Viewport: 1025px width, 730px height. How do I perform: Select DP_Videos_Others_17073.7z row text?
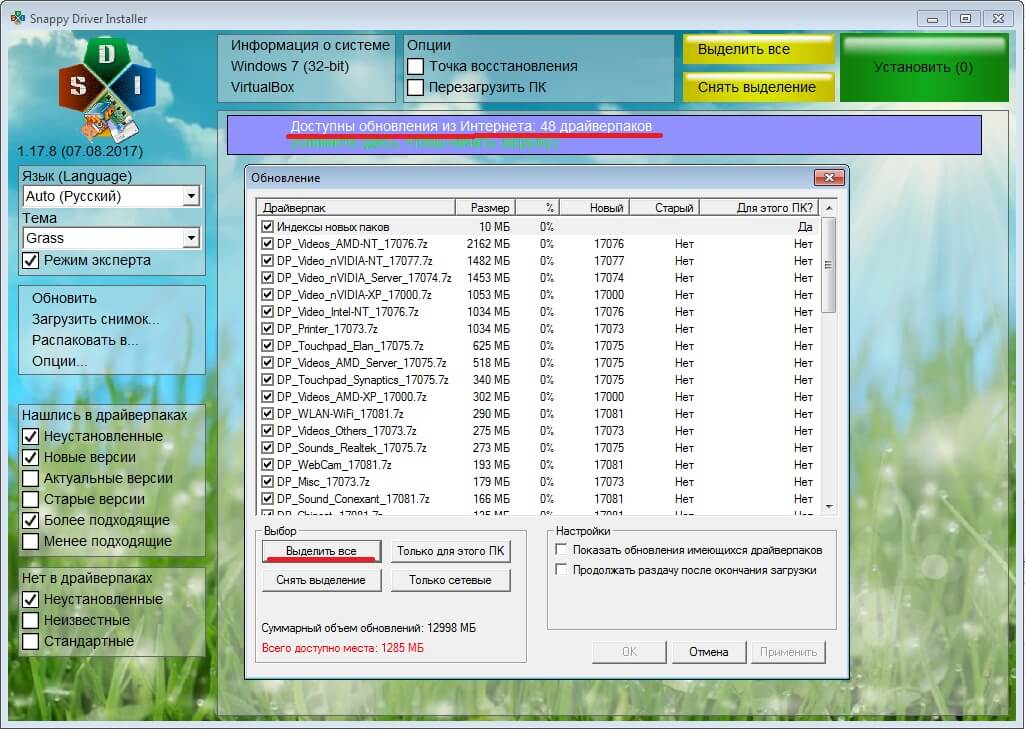click(x=346, y=431)
